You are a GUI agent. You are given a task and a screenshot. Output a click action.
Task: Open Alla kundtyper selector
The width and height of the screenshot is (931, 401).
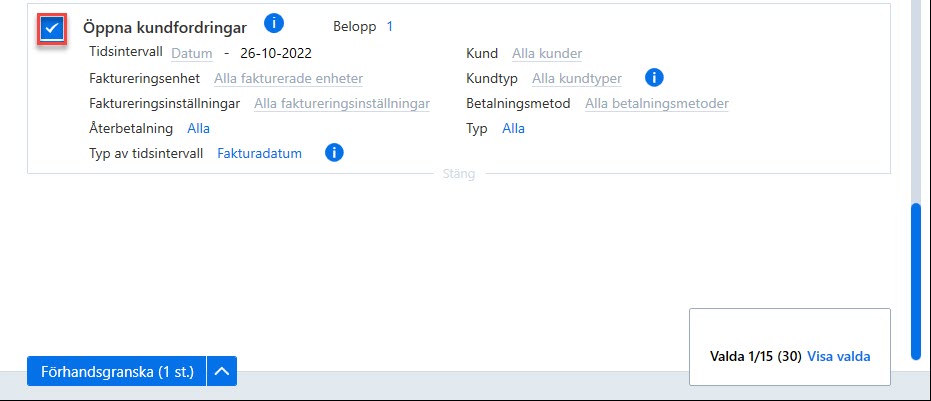click(577, 78)
